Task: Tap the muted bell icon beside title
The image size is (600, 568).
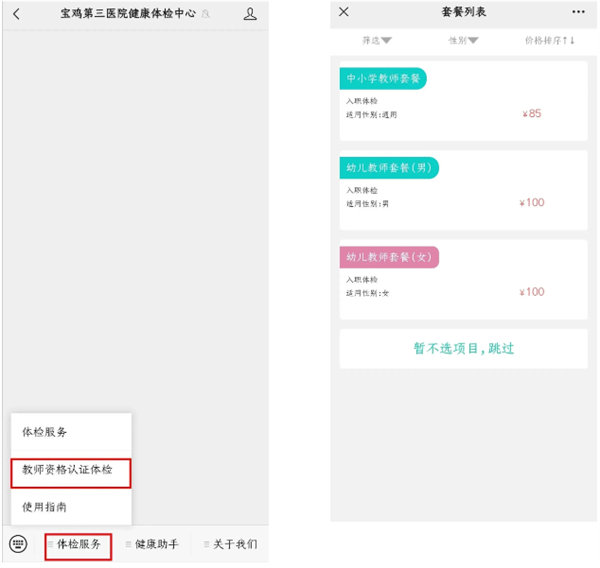Action: click(x=205, y=15)
